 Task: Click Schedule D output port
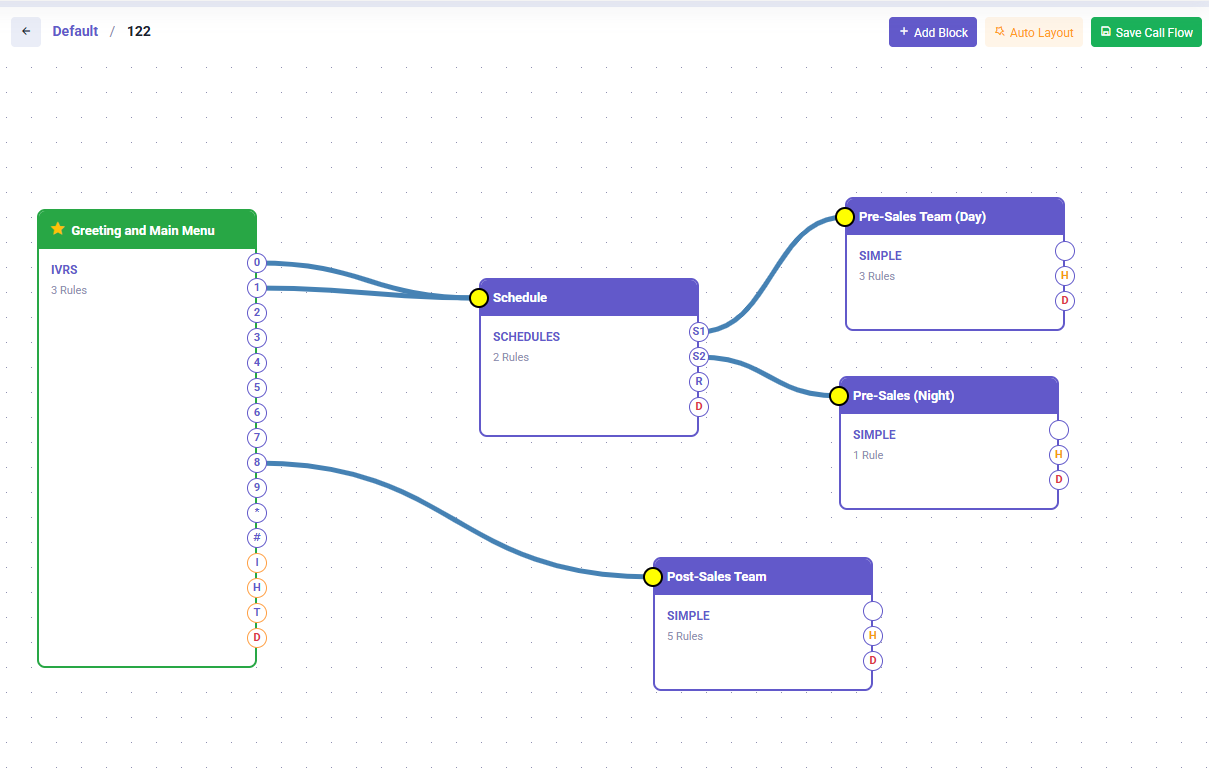point(699,406)
